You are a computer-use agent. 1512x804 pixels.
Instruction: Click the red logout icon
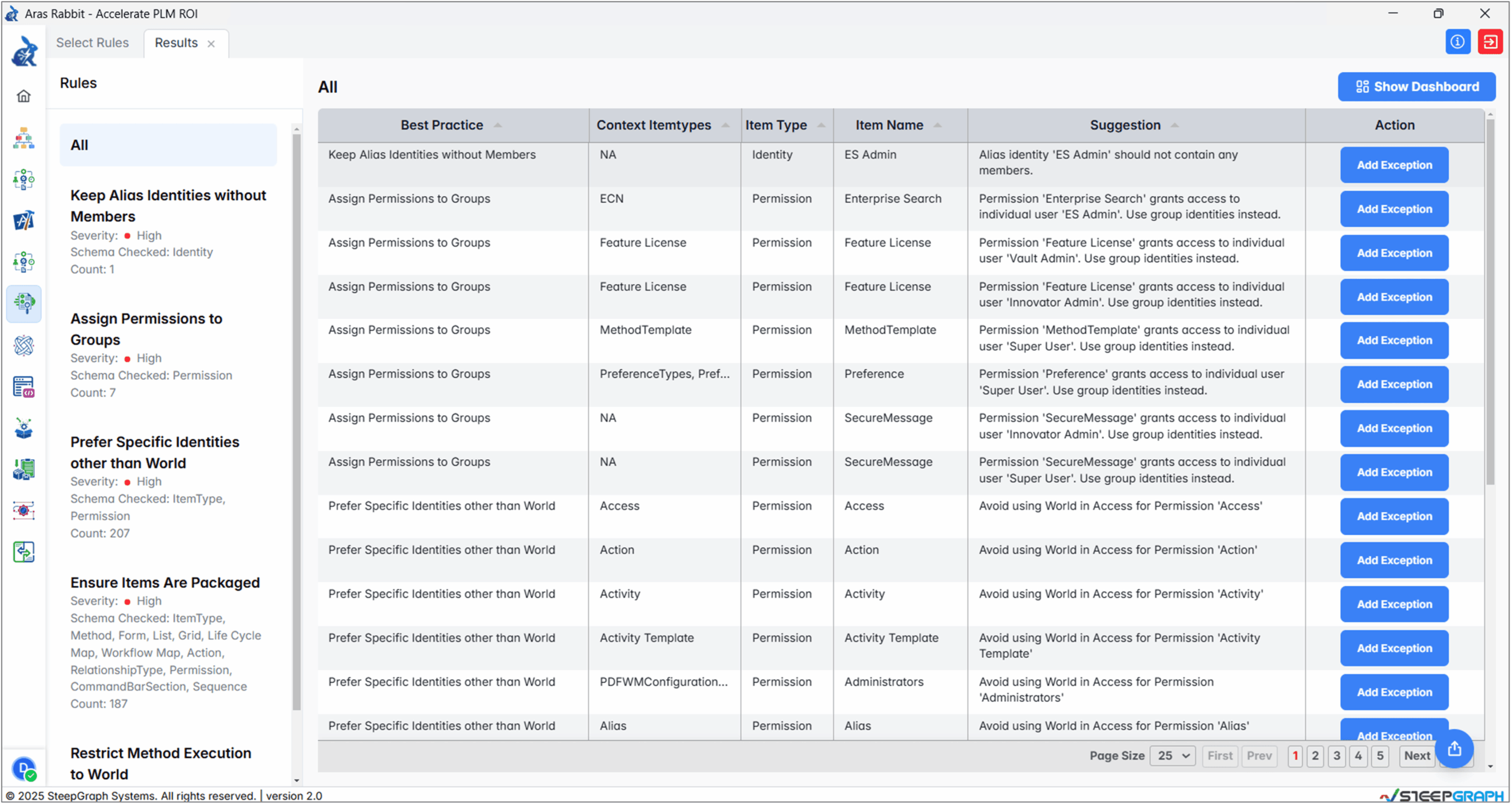click(x=1490, y=42)
